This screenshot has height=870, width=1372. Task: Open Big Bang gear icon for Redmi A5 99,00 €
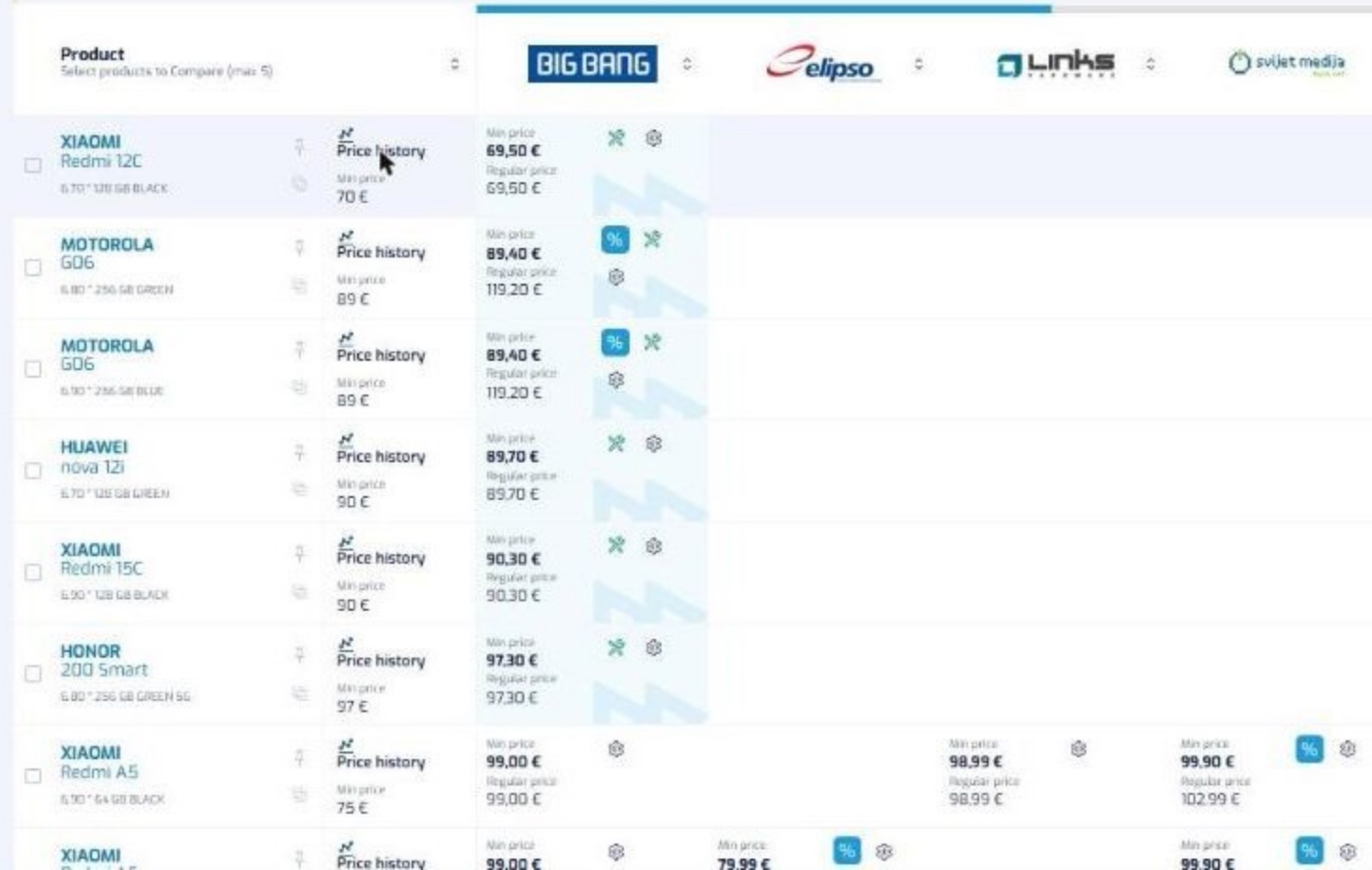coord(616,749)
